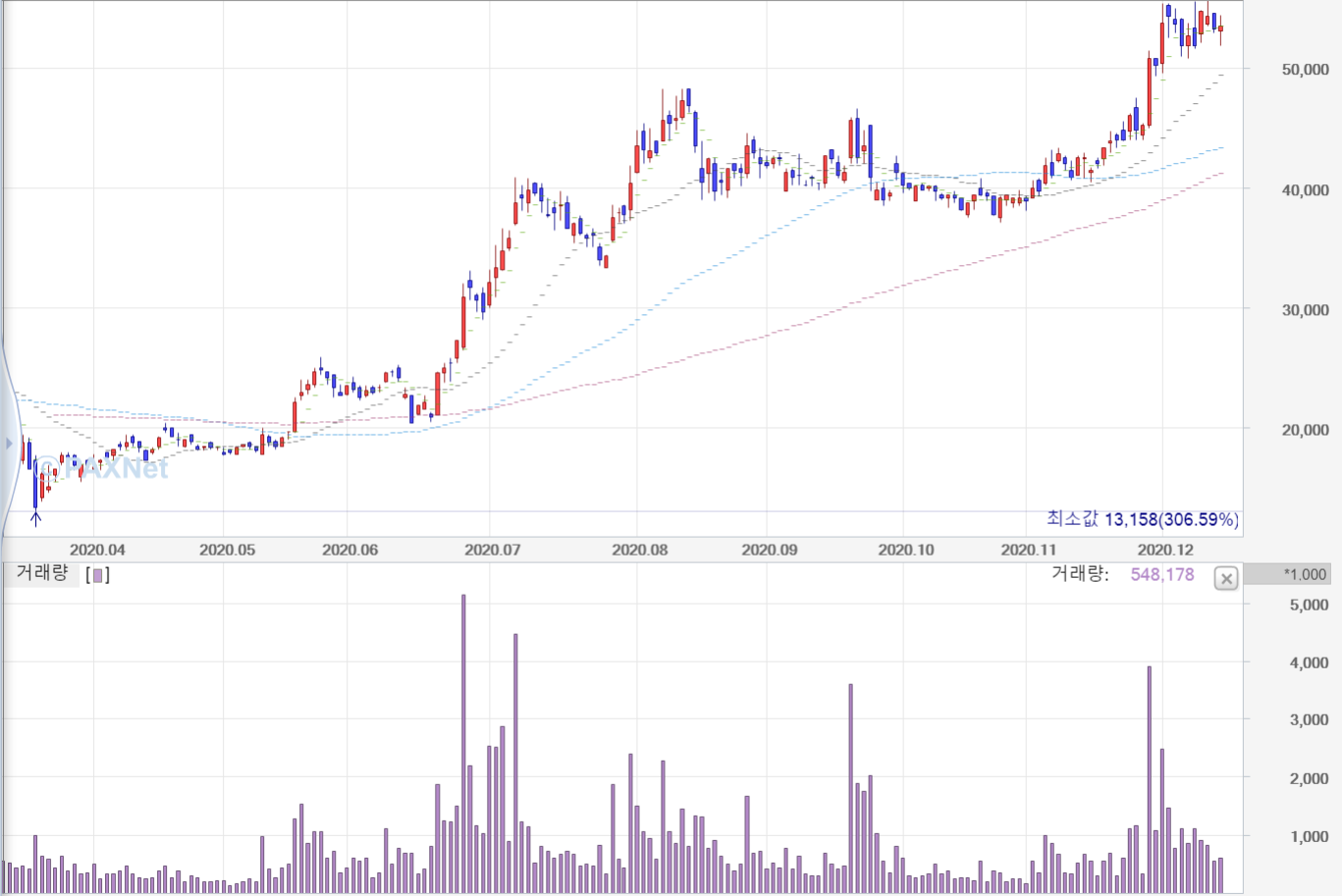Screen dimensions: 1342x896
Task: Click the 3,000 volume axis label
Action: coord(1309,719)
